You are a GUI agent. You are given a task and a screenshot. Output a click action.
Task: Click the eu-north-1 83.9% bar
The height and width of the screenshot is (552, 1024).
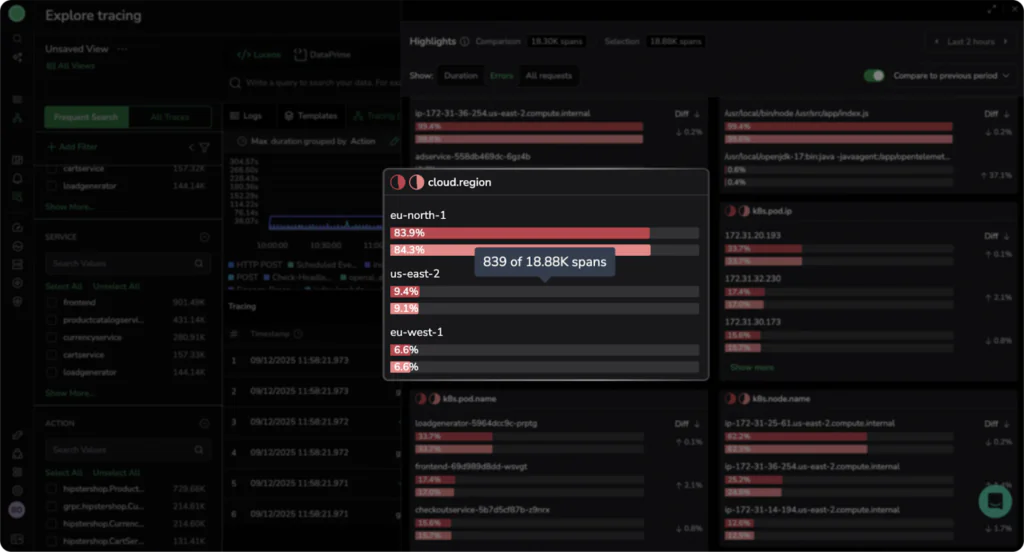click(x=520, y=233)
